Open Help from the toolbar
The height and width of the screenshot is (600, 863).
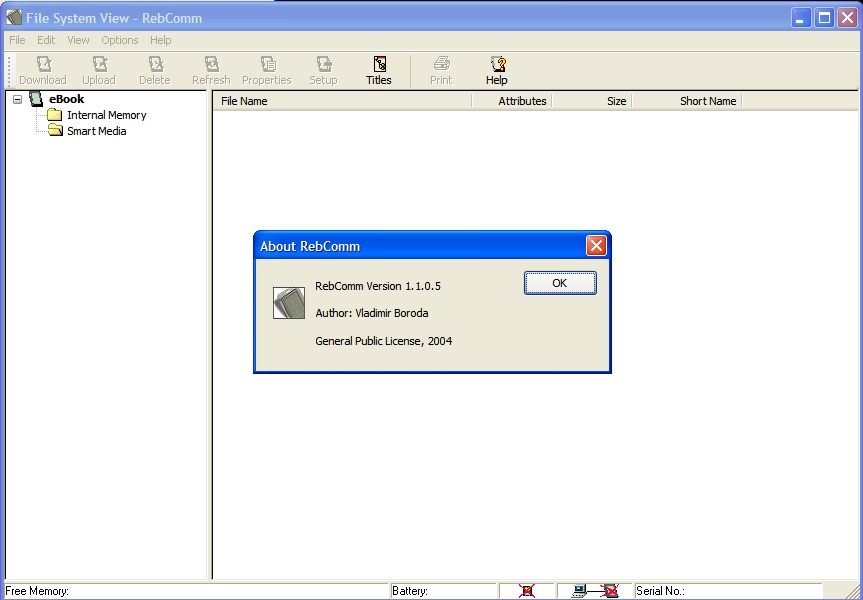(497, 70)
